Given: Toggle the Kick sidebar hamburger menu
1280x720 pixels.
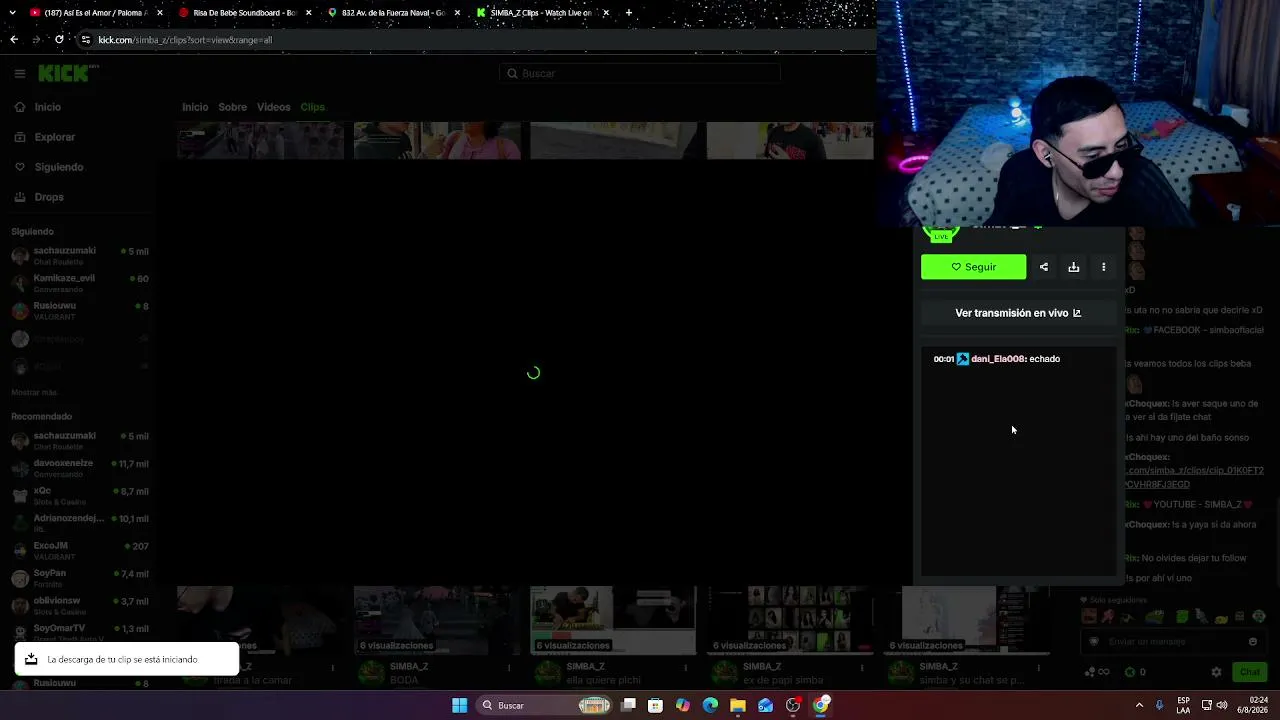Looking at the screenshot, I should click(x=19, y=73).
